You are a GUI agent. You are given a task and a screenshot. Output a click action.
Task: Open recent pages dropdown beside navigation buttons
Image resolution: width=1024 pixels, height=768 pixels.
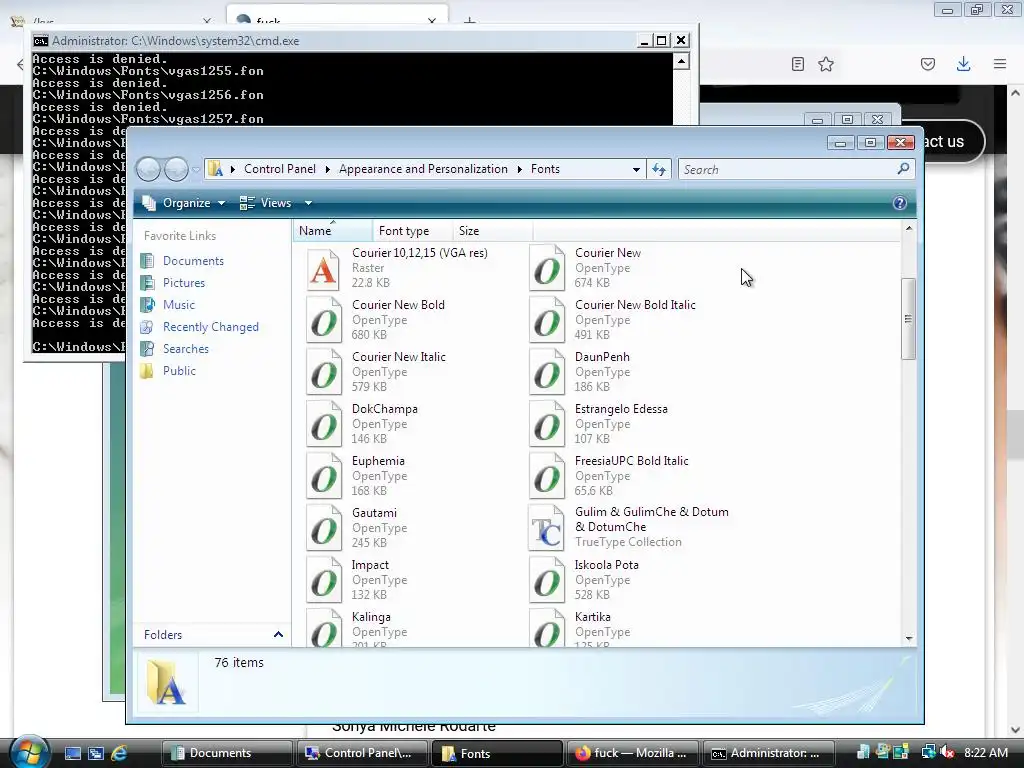coord(196,170)
